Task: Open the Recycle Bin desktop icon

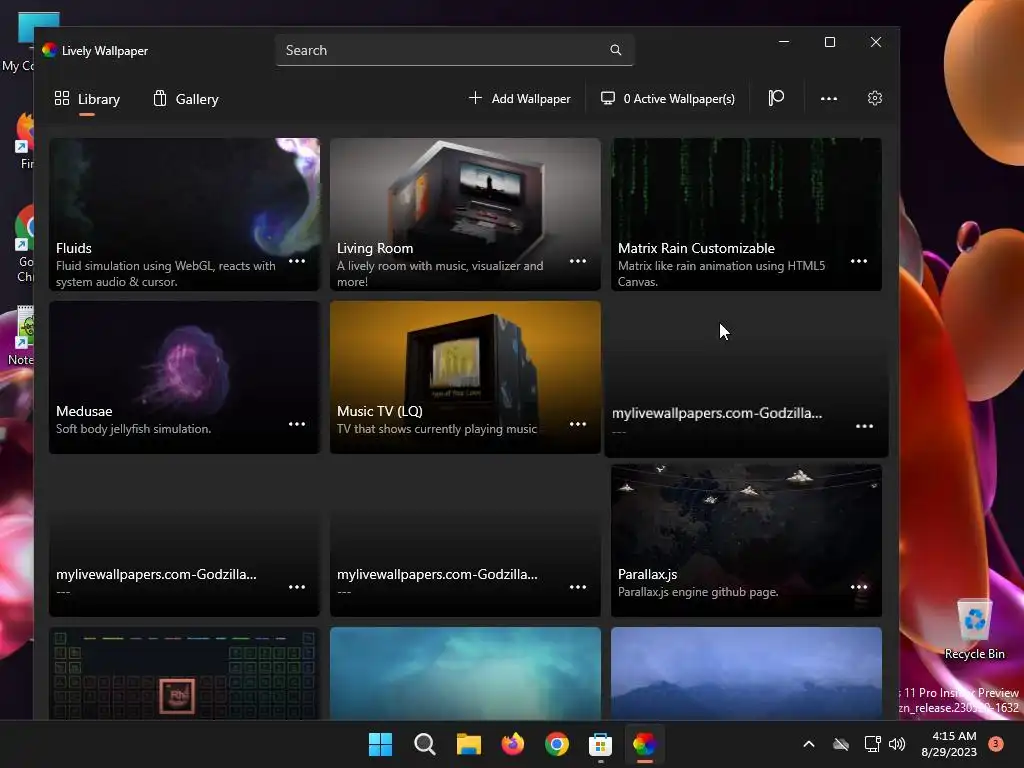Action: [x=974, y=630]
